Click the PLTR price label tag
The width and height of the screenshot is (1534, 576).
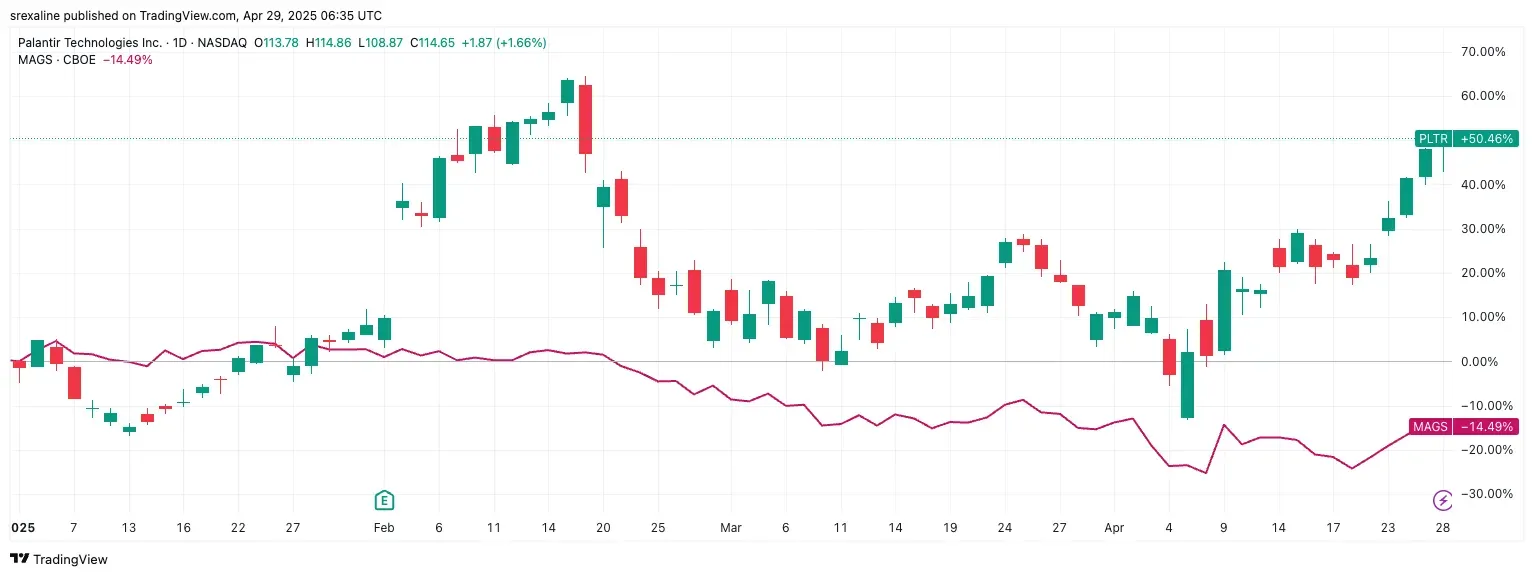tap(1433, 139)
